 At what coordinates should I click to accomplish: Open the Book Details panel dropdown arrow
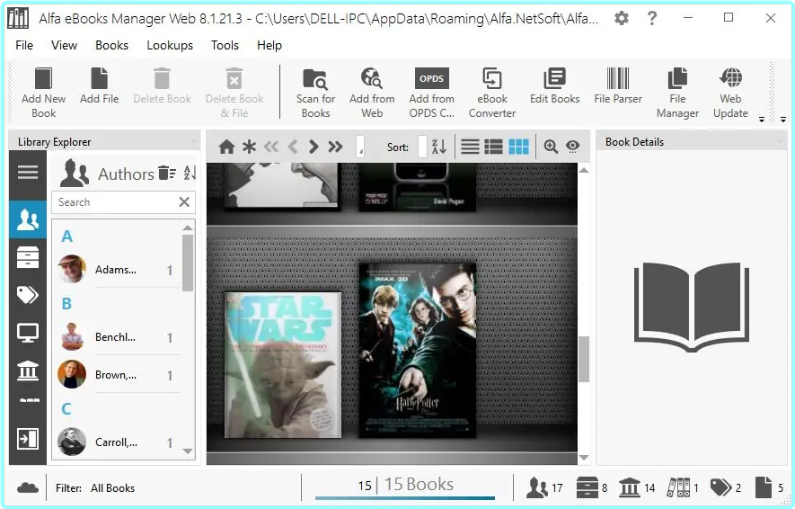(779, 142)
